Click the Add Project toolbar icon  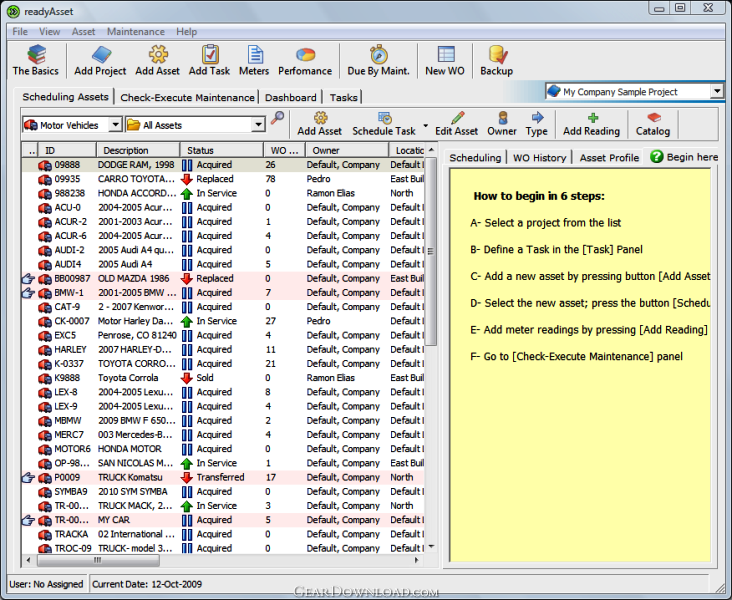tap(100, 61)
